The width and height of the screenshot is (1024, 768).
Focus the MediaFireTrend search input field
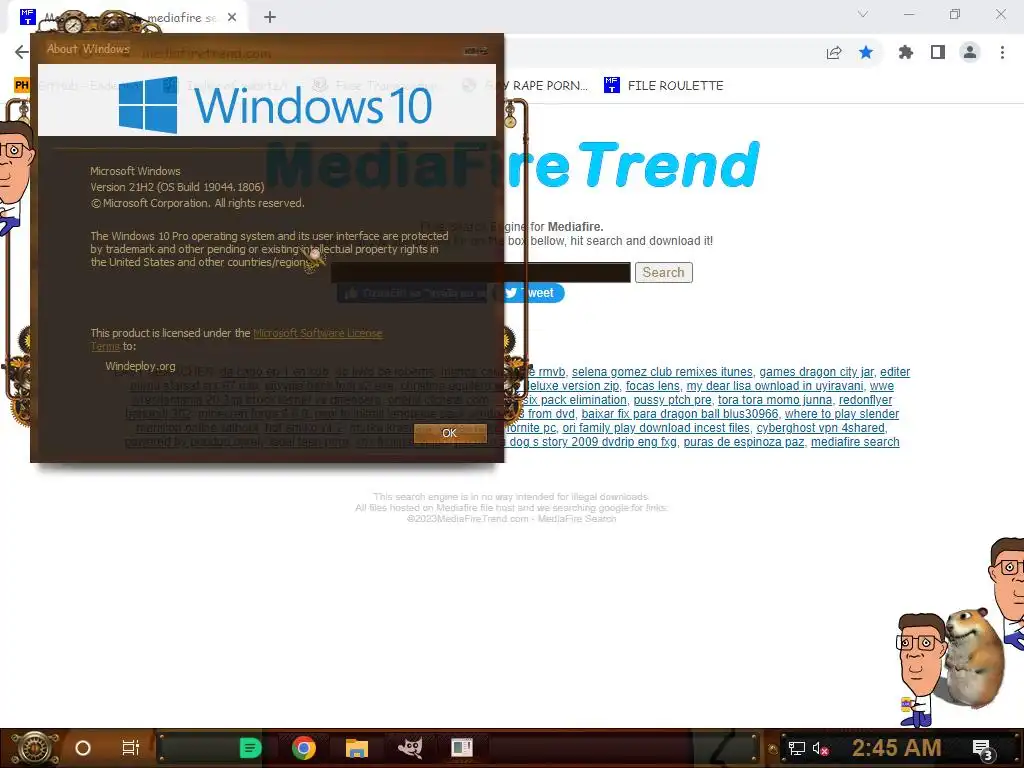[481, 272]
